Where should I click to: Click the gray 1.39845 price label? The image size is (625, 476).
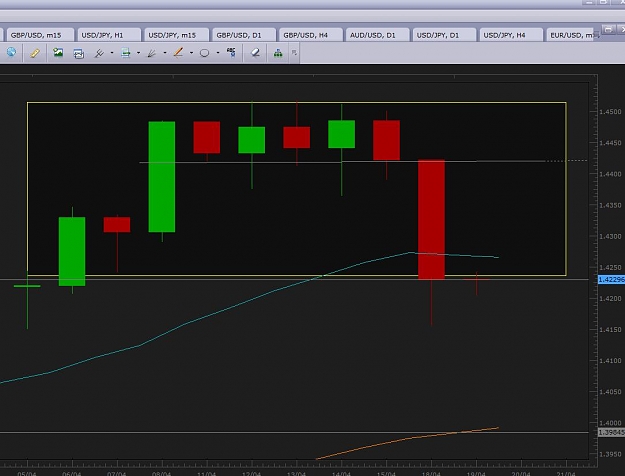(x=611, y=432)
